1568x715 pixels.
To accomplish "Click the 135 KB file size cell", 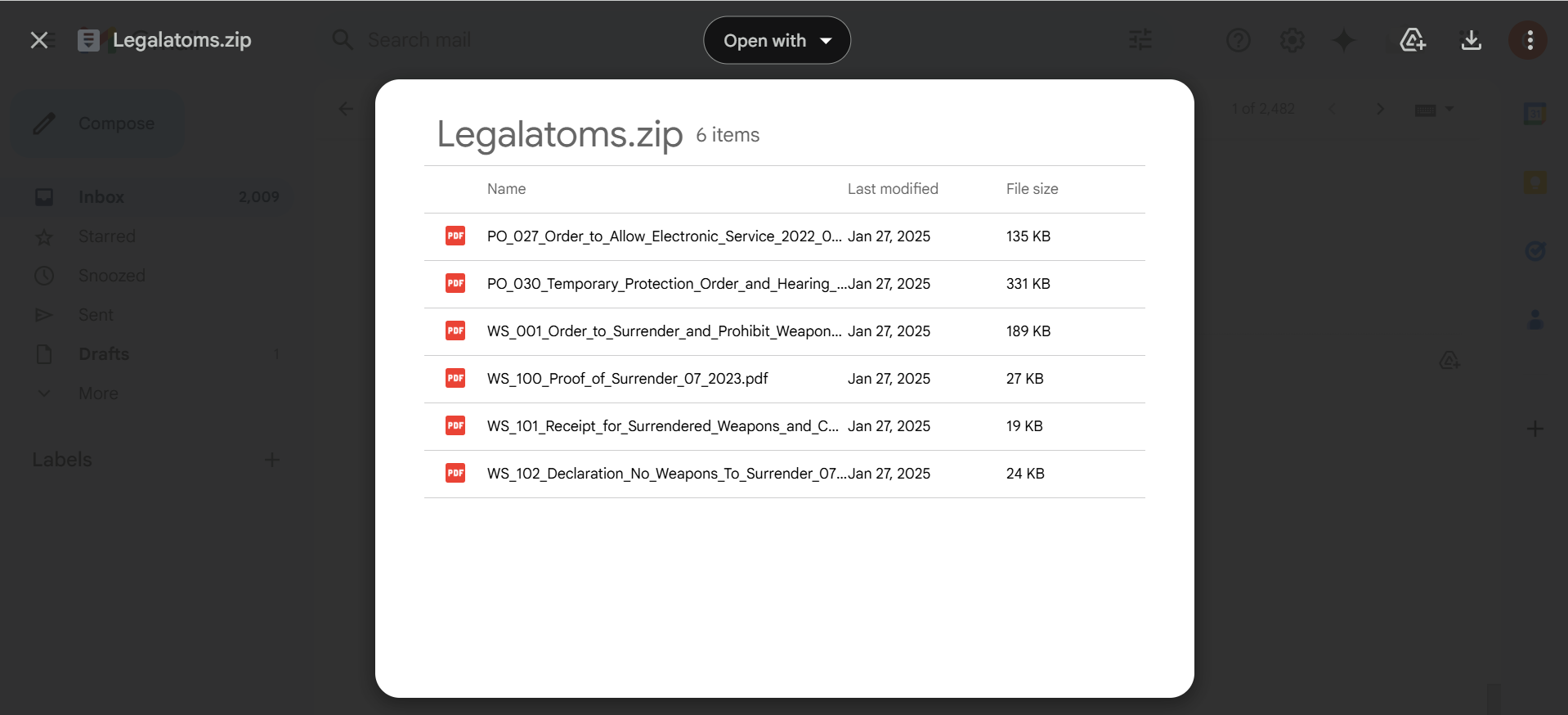I will (1028, 236).
